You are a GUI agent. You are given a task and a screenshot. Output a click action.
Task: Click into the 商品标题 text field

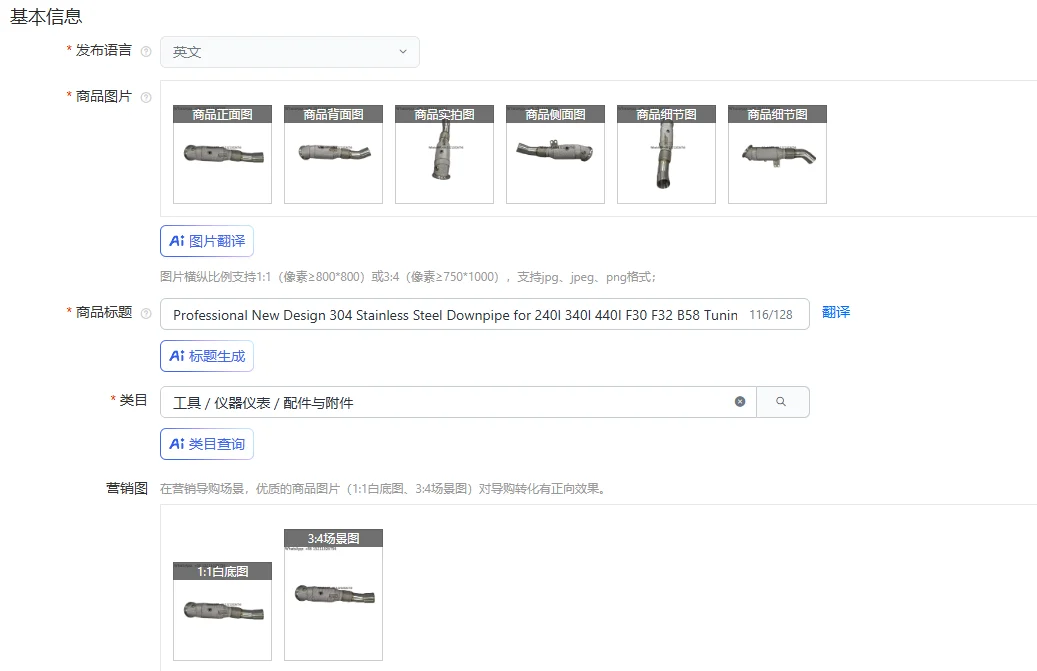[x=485, y=315]
